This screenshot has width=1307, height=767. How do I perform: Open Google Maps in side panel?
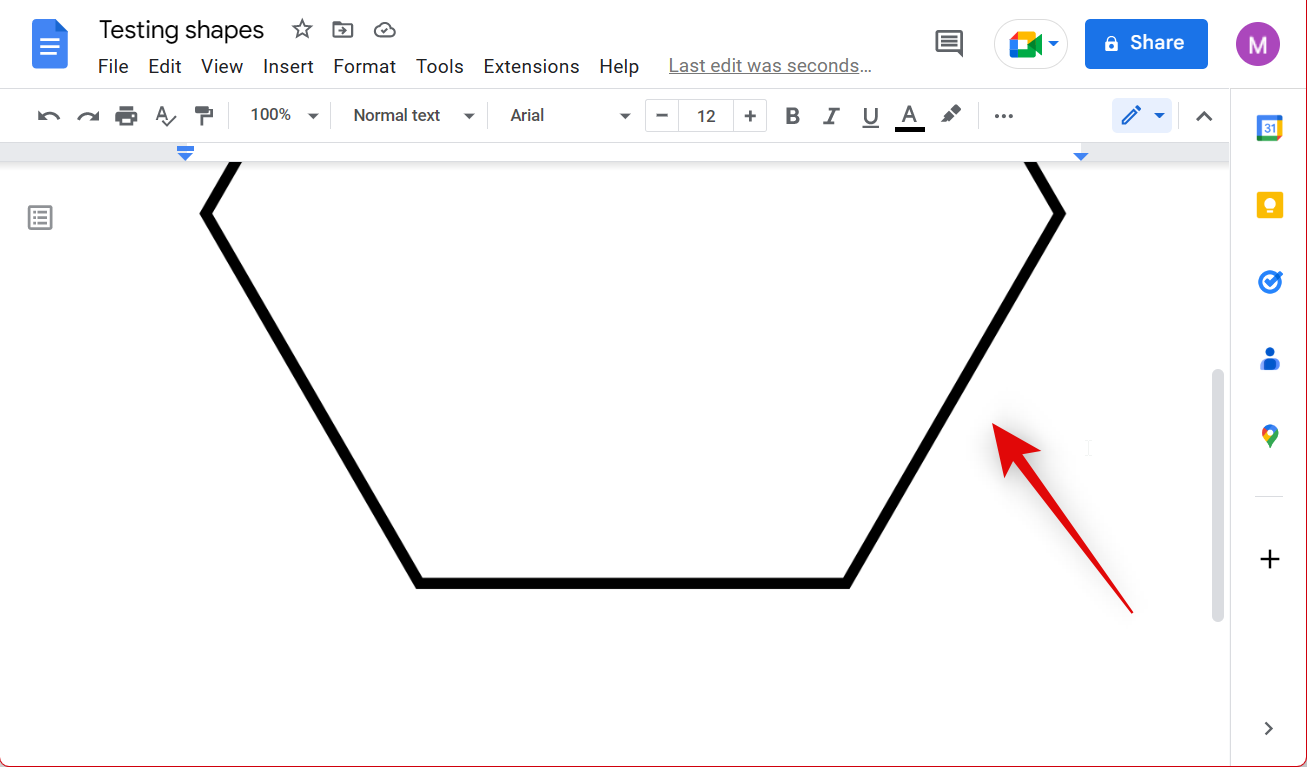click(1270, 436)
